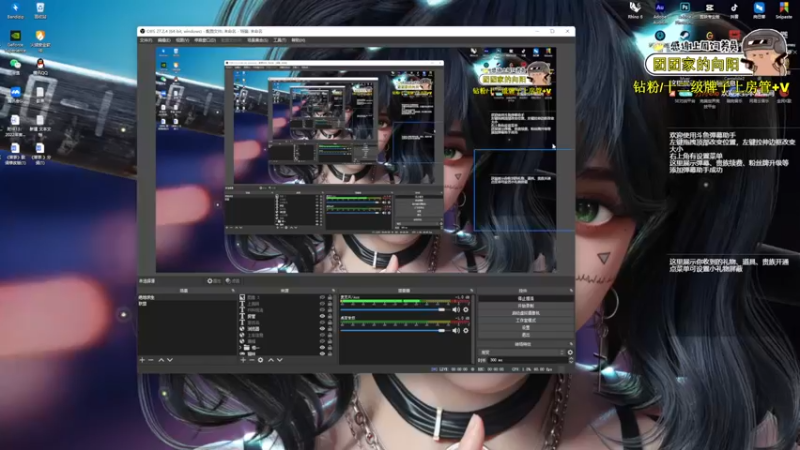Move the source up in the sources list
800x450 pixels.
tap(271, 360)
